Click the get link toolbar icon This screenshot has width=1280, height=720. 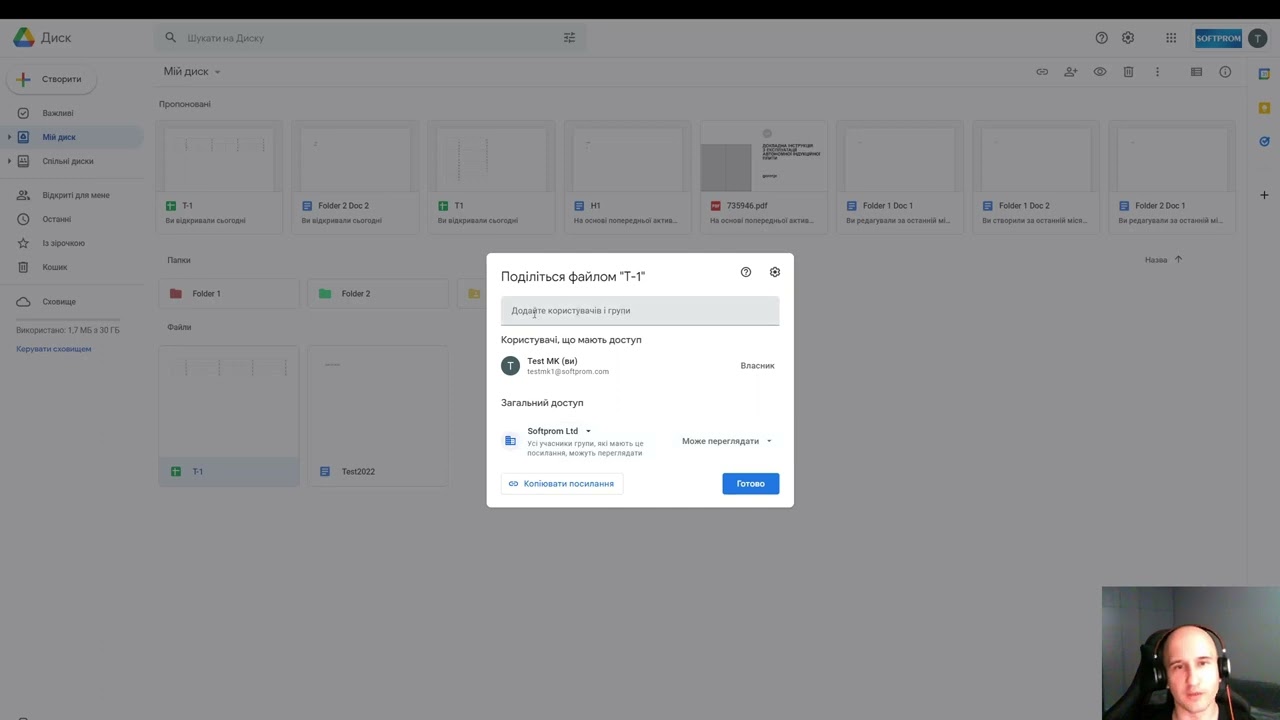[x=1042, y=72]
